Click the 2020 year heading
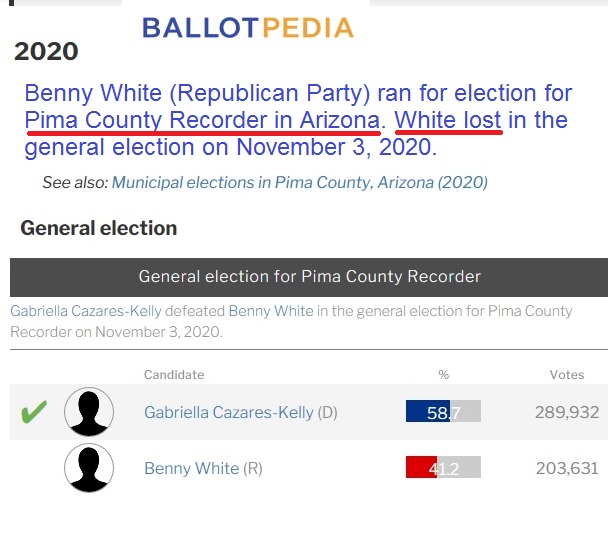The height and width of the screenshot is (537, 608). 46,52
